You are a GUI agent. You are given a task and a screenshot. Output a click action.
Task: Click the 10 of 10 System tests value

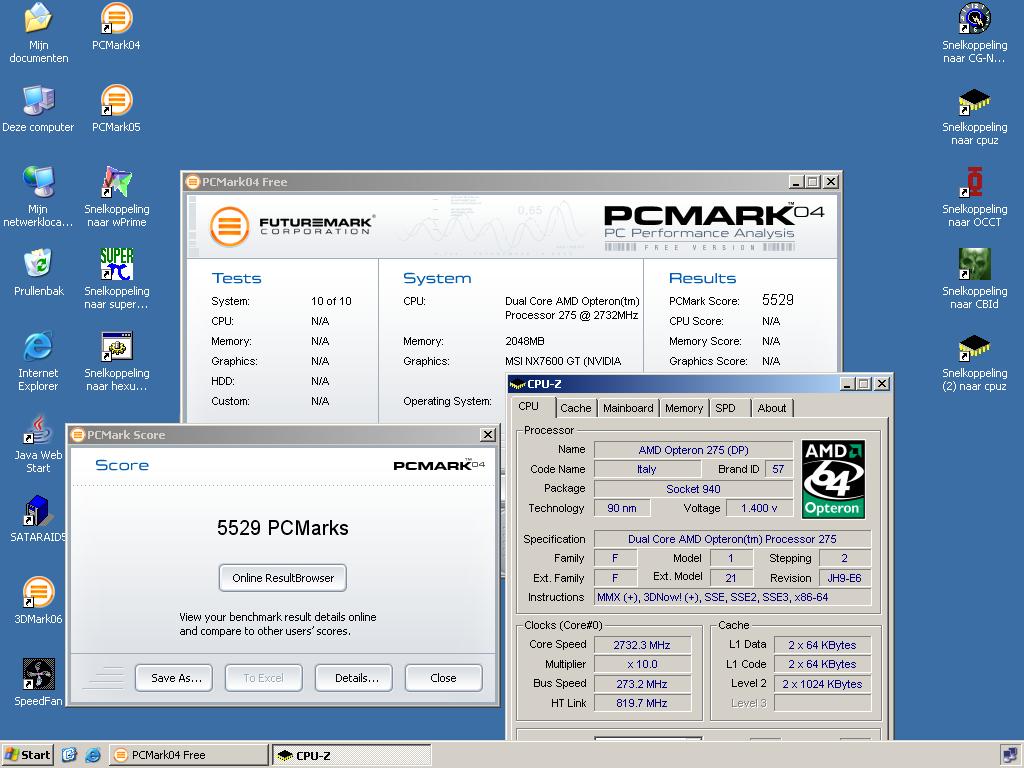[x=331, y=301]
